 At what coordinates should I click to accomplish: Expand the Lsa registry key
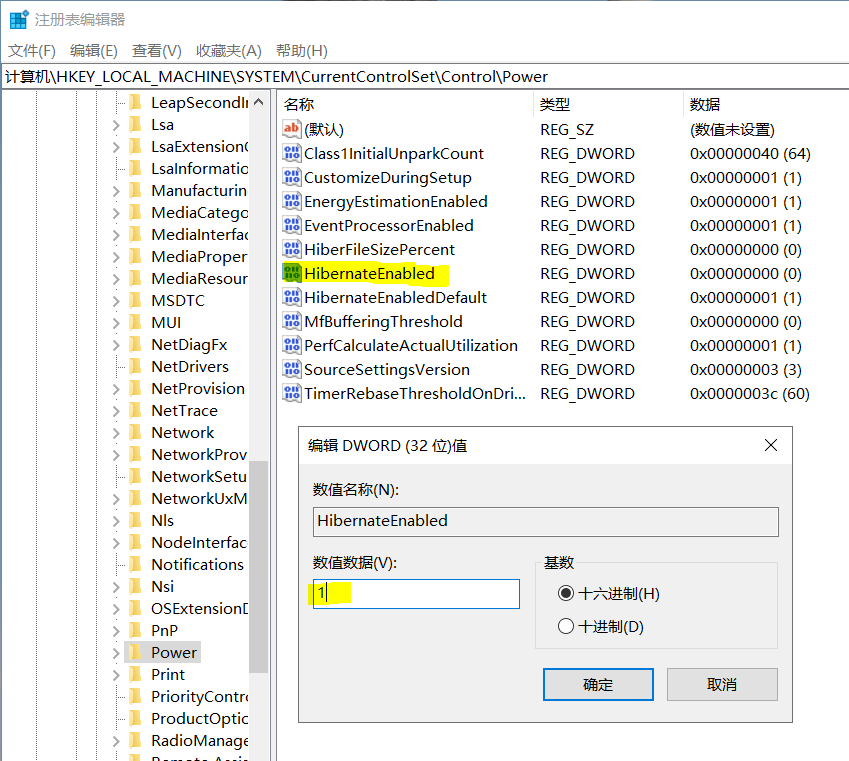116,125
